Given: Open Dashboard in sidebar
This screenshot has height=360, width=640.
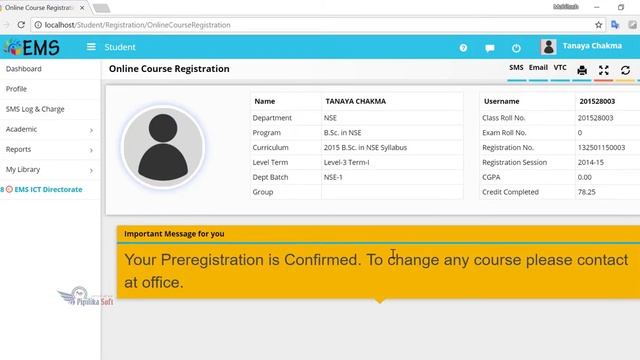Looking at the screenshot, I should pyautogui.click(x=24, y=69).
